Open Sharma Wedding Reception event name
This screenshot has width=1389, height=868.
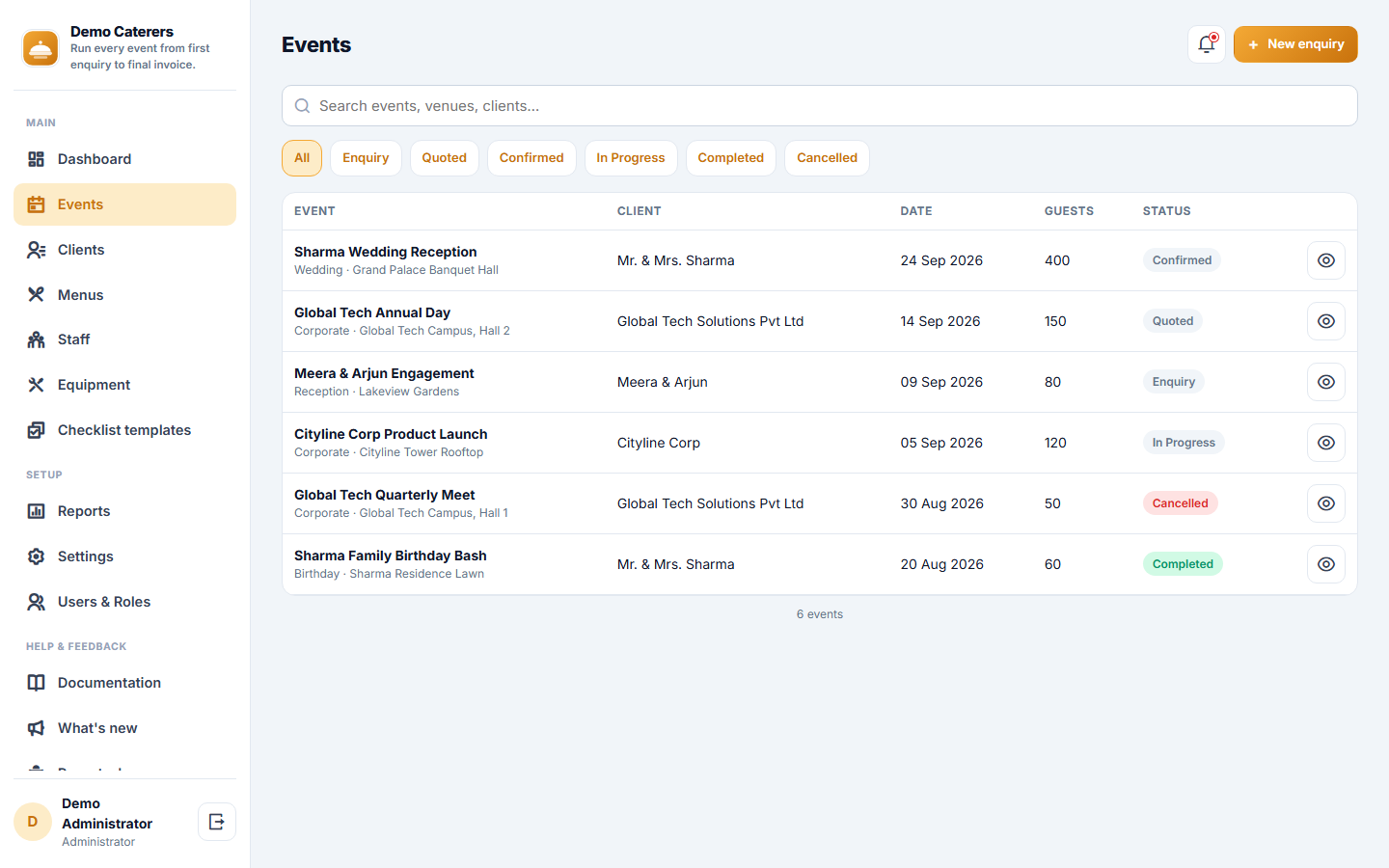point(386,252)
